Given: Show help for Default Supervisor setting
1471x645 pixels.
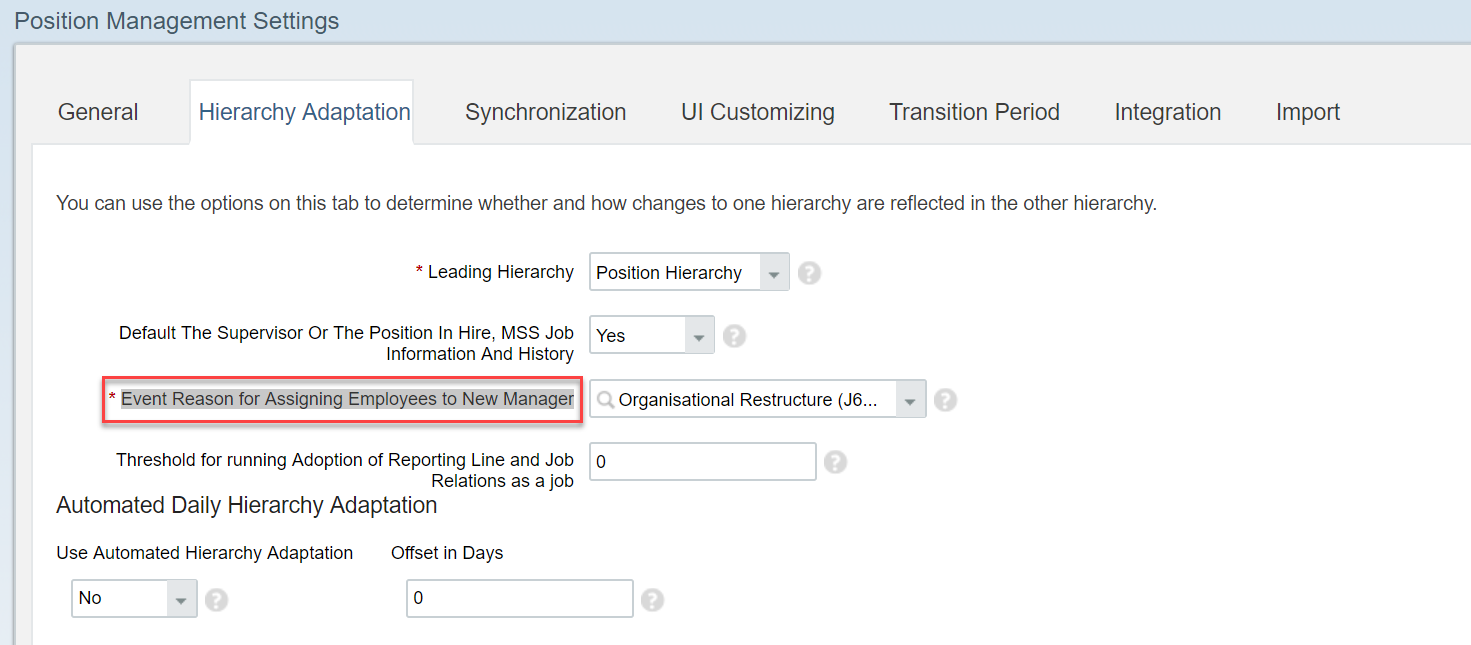Looking at the screenshot, I should click(734, 336).
